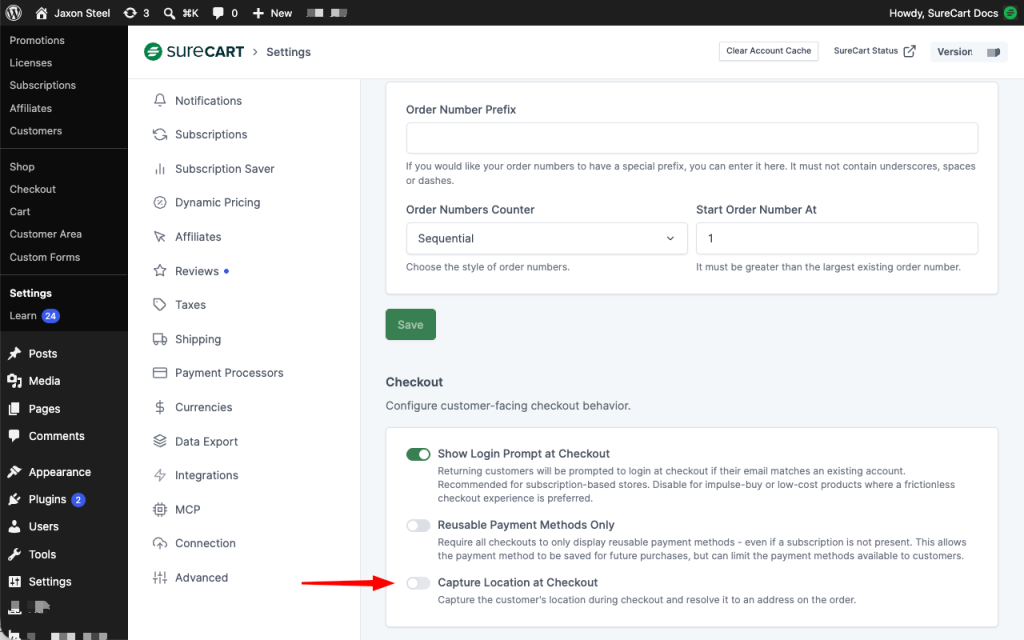
Task: Disable Show Login Prompt at Checkout toggle
Action: pyautogui.click(x=418, y=454)
